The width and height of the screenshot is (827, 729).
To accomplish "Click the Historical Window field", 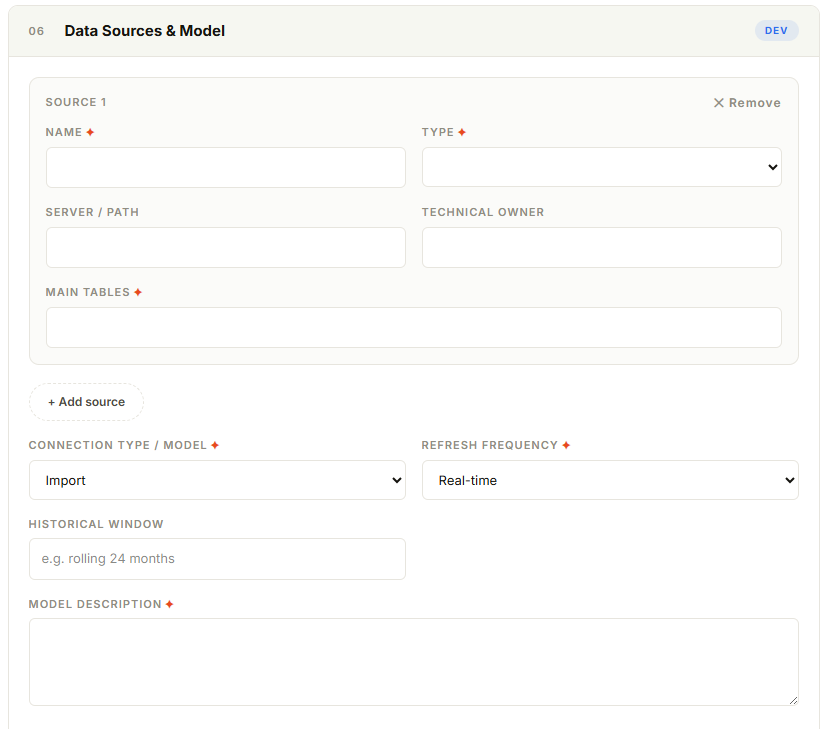I will click(x=217, y=559).
